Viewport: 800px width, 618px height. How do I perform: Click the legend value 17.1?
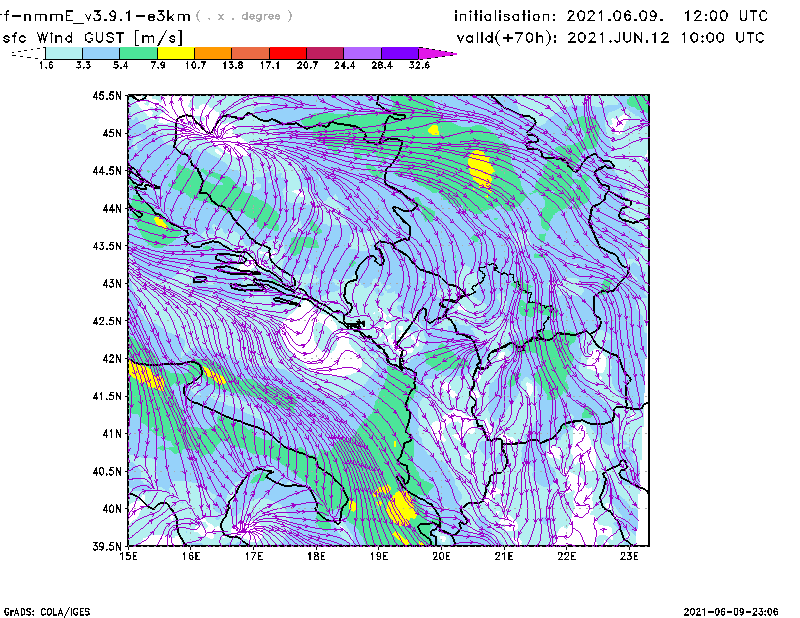click(x=270, y=65)
